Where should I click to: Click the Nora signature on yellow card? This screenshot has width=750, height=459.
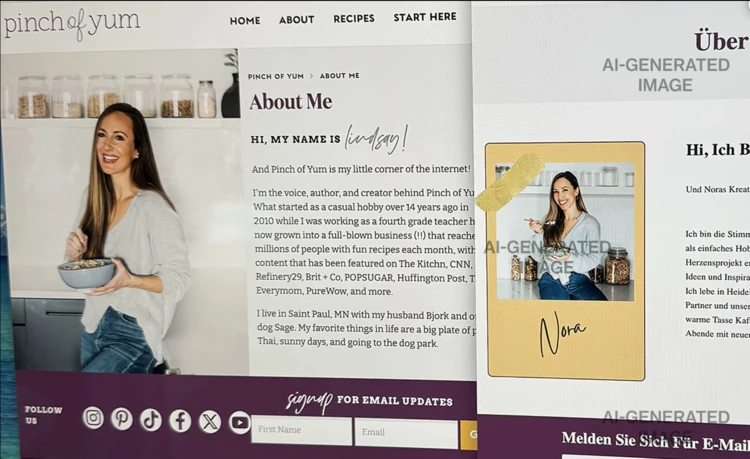(562, 333)
